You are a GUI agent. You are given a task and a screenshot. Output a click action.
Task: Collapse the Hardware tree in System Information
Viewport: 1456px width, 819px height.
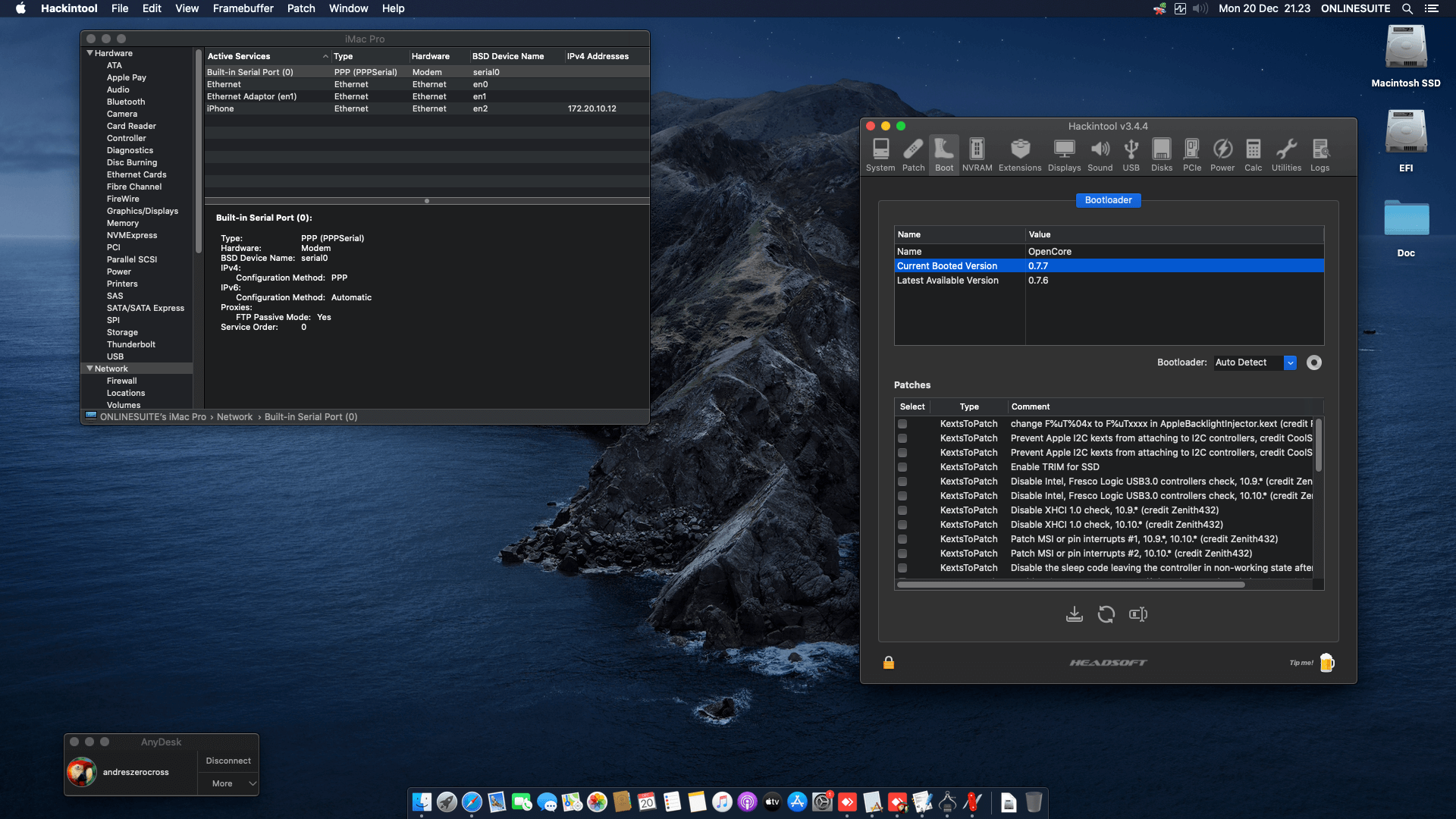(x=89, y=53)
